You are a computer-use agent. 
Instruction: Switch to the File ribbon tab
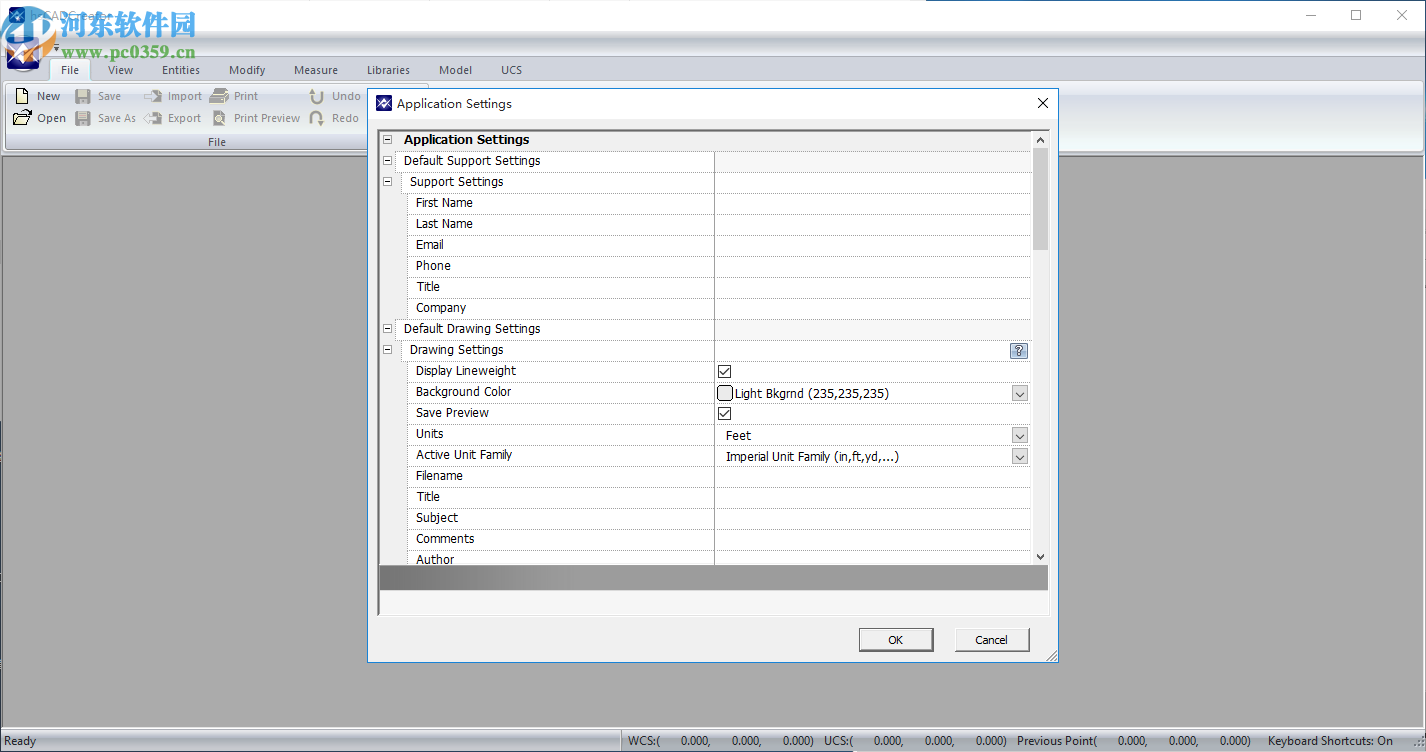pos(70,70)
